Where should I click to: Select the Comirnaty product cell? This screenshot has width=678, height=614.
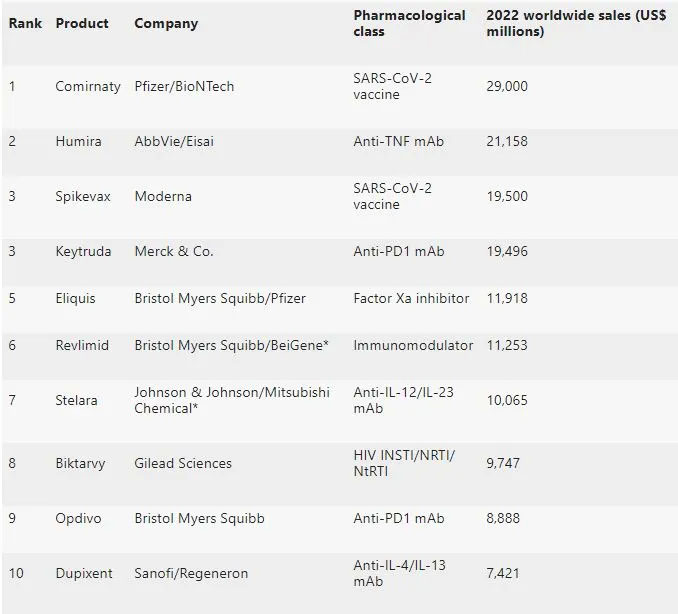tap(87, 86)
